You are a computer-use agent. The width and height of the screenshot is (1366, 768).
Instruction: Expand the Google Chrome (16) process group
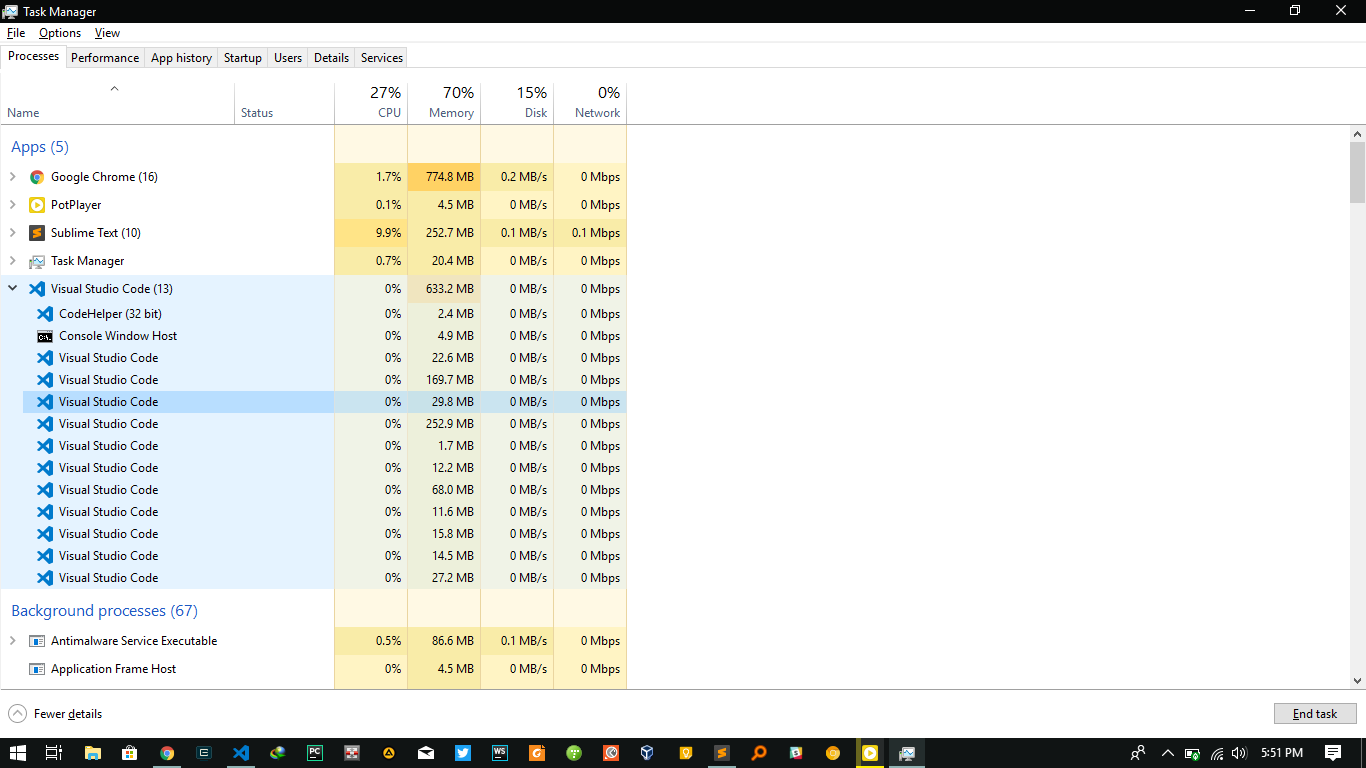click(13, 177)
